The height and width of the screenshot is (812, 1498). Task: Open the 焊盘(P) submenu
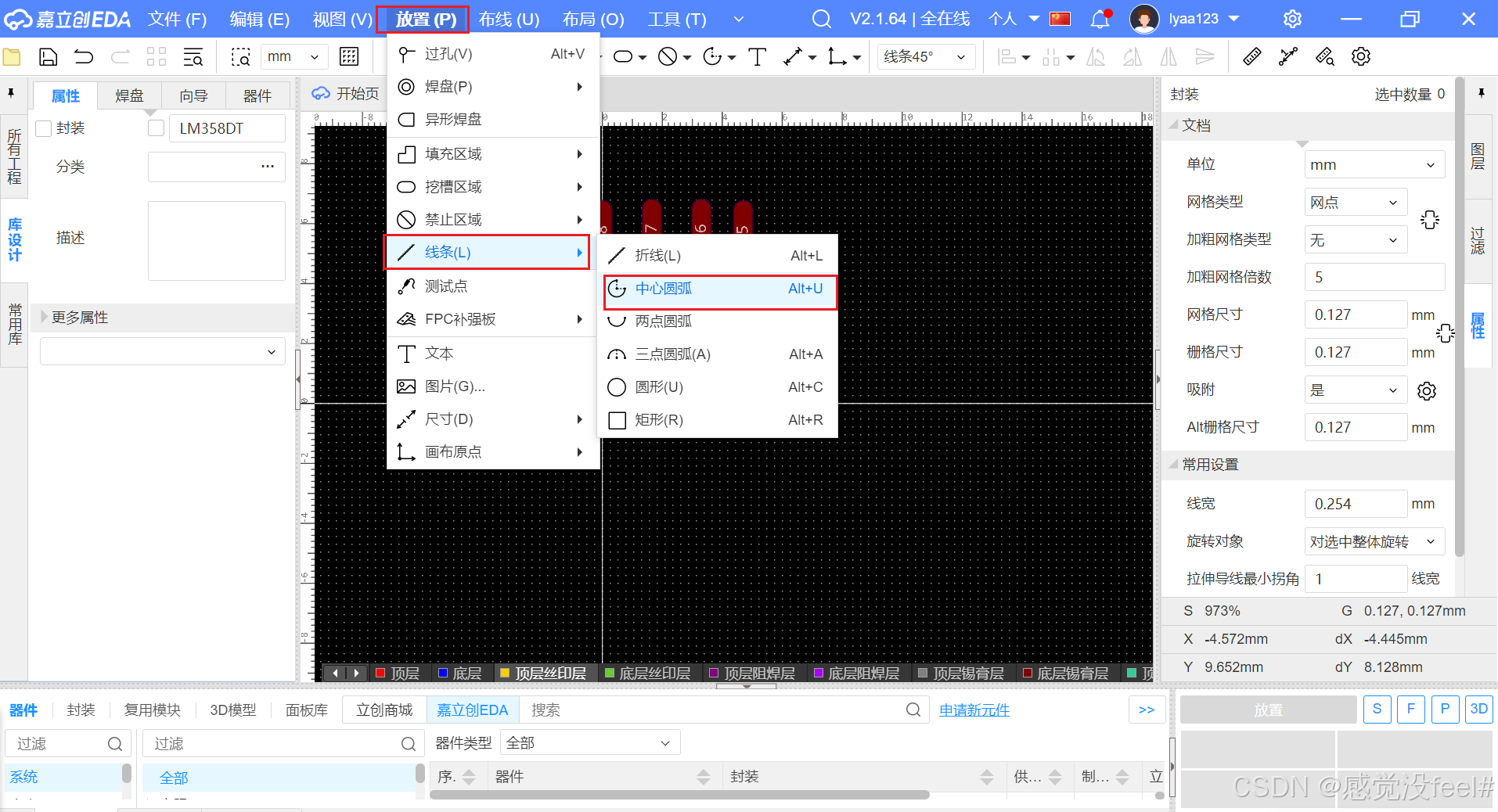click(492, 87)
